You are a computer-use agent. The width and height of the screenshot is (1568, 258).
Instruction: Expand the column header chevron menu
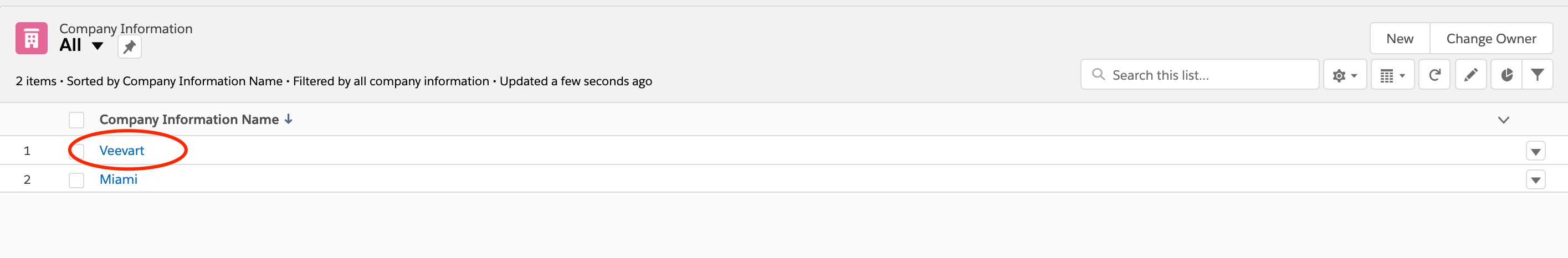pyautogui.click(x=1503, y=120)
